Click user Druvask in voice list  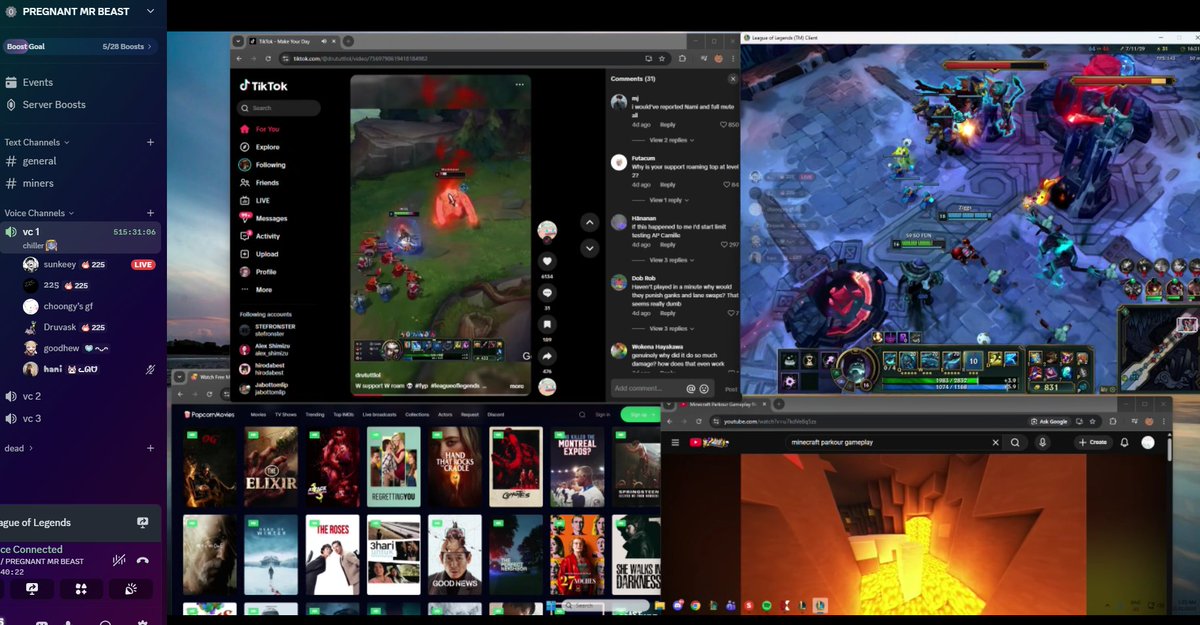65,327
